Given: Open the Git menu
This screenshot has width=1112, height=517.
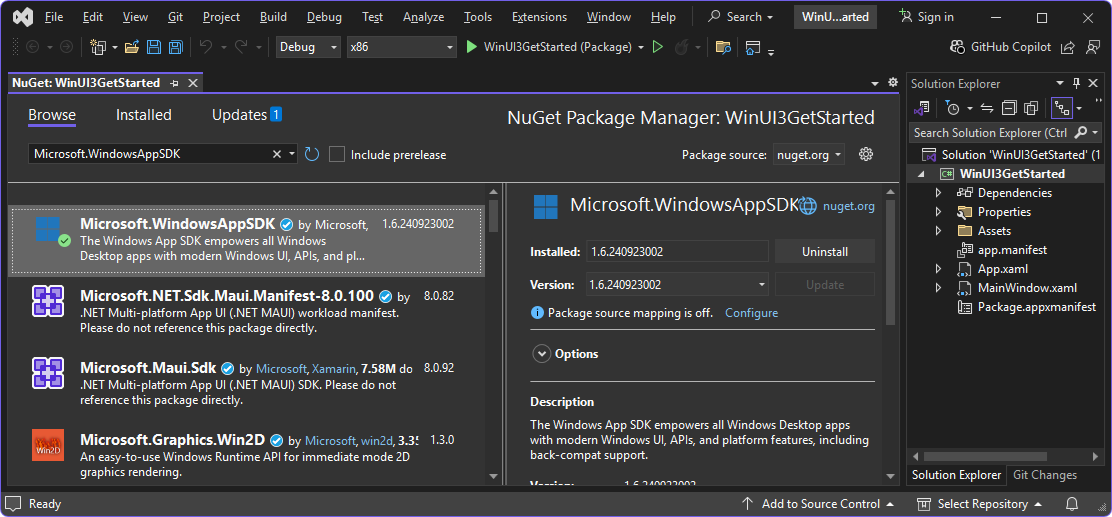Looking at the screenshot, I should point(176,17).
